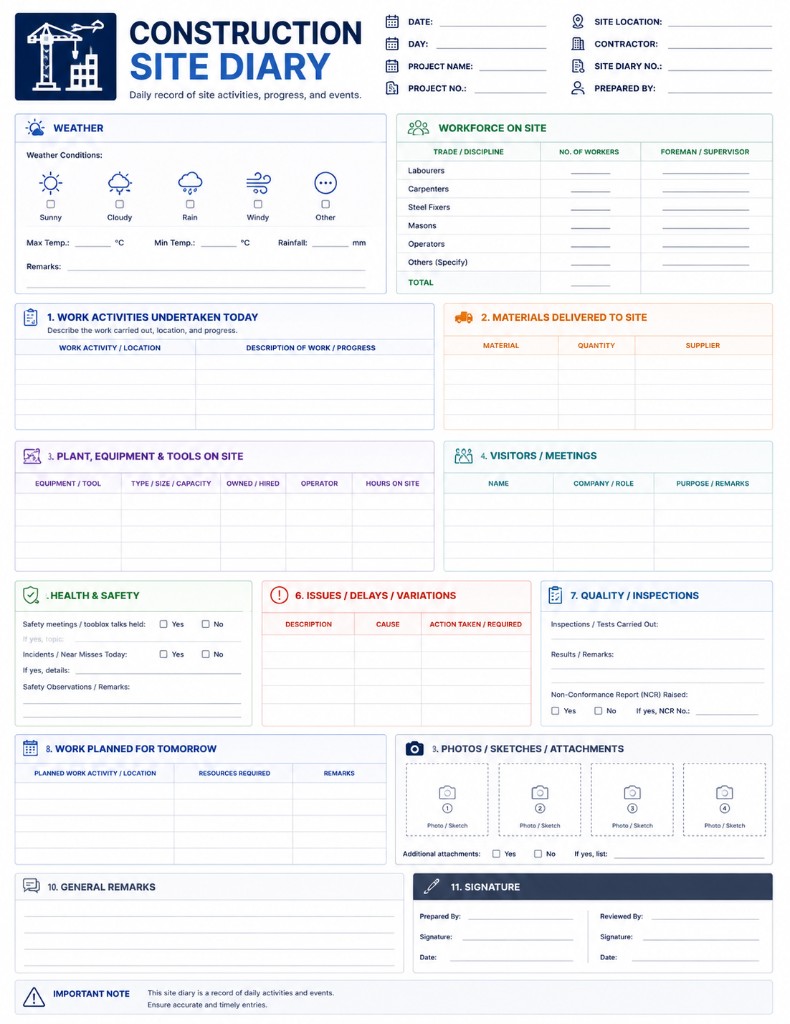Click Photo / Sketch placeholder number 4

pos(725,799)
